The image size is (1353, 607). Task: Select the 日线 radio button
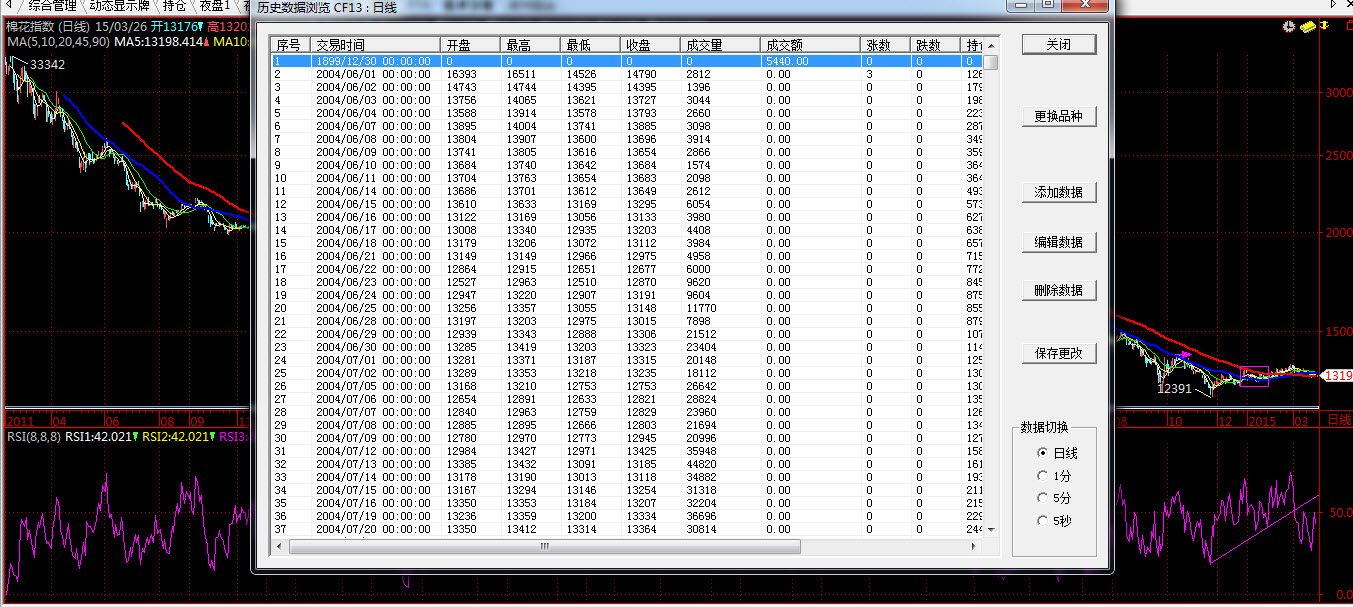pyautogui.click(x=1044, y=453)
